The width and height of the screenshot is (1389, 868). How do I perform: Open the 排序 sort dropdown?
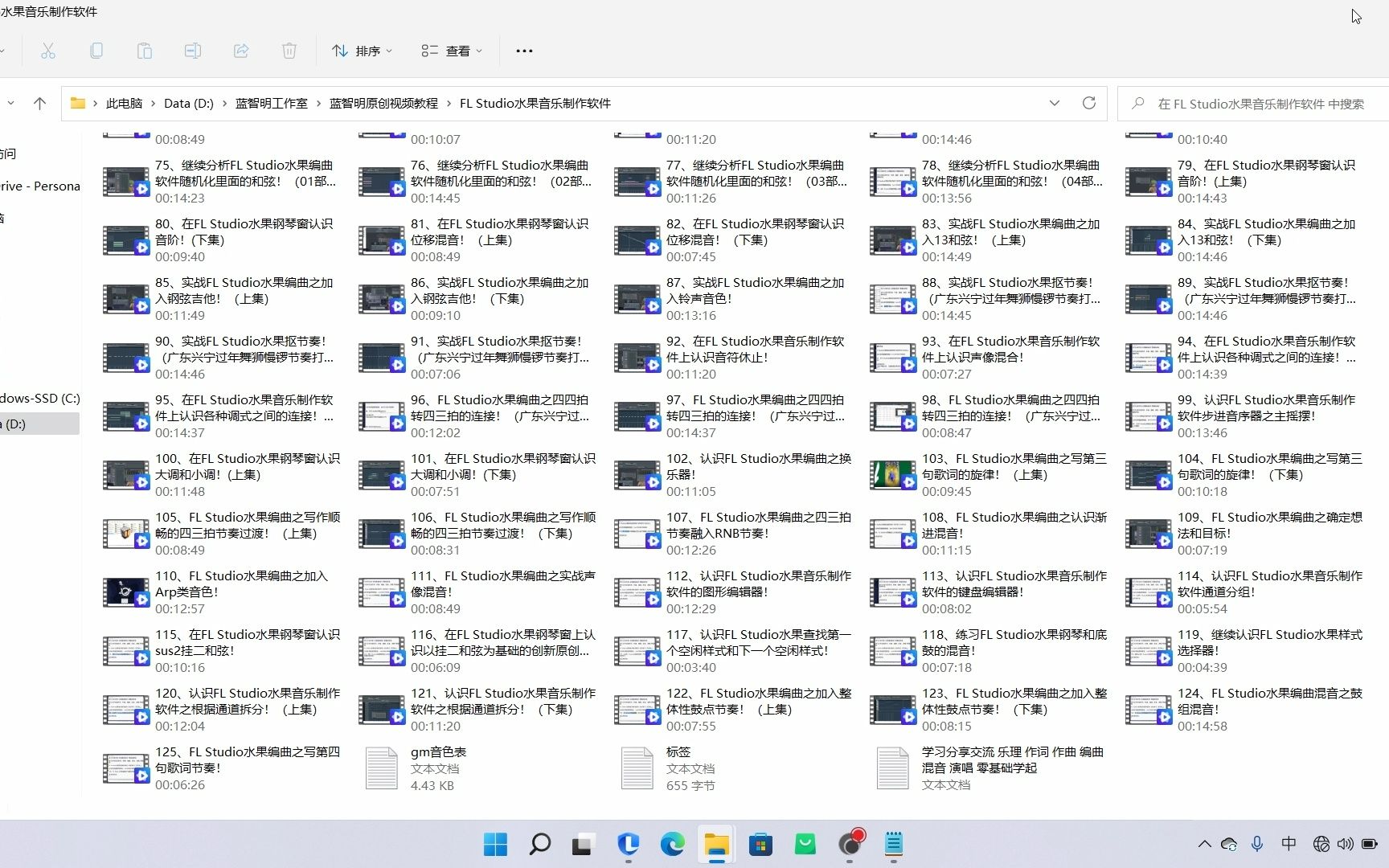click(362, 51)
